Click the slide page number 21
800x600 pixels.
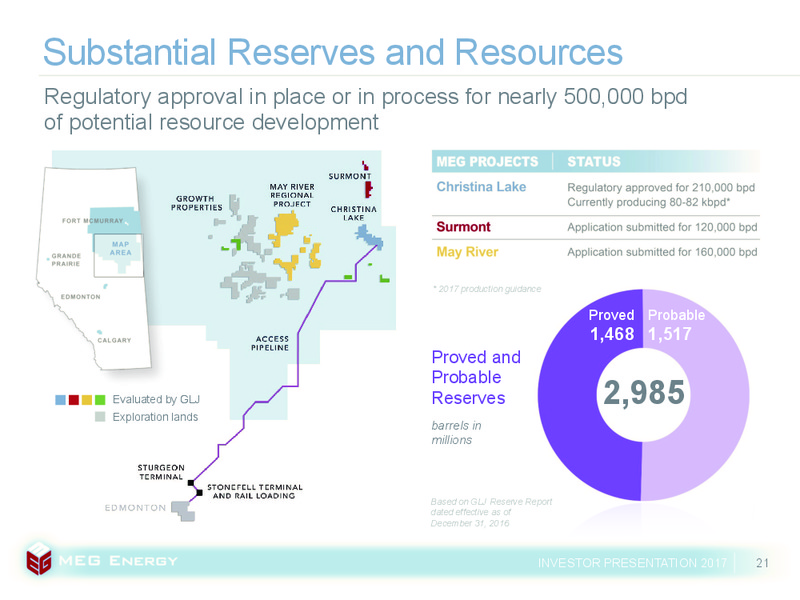(762, 563)
